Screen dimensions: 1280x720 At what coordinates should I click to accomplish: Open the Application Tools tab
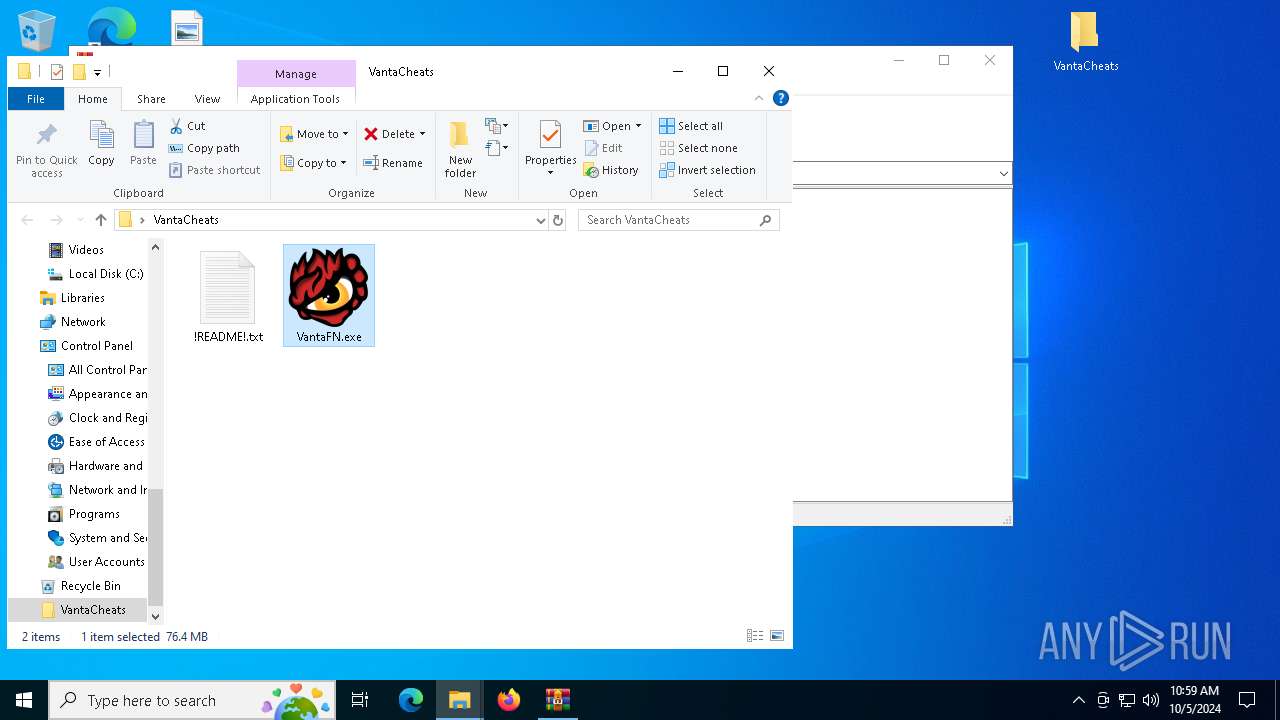pyautogui.click(x=295, y=99)
